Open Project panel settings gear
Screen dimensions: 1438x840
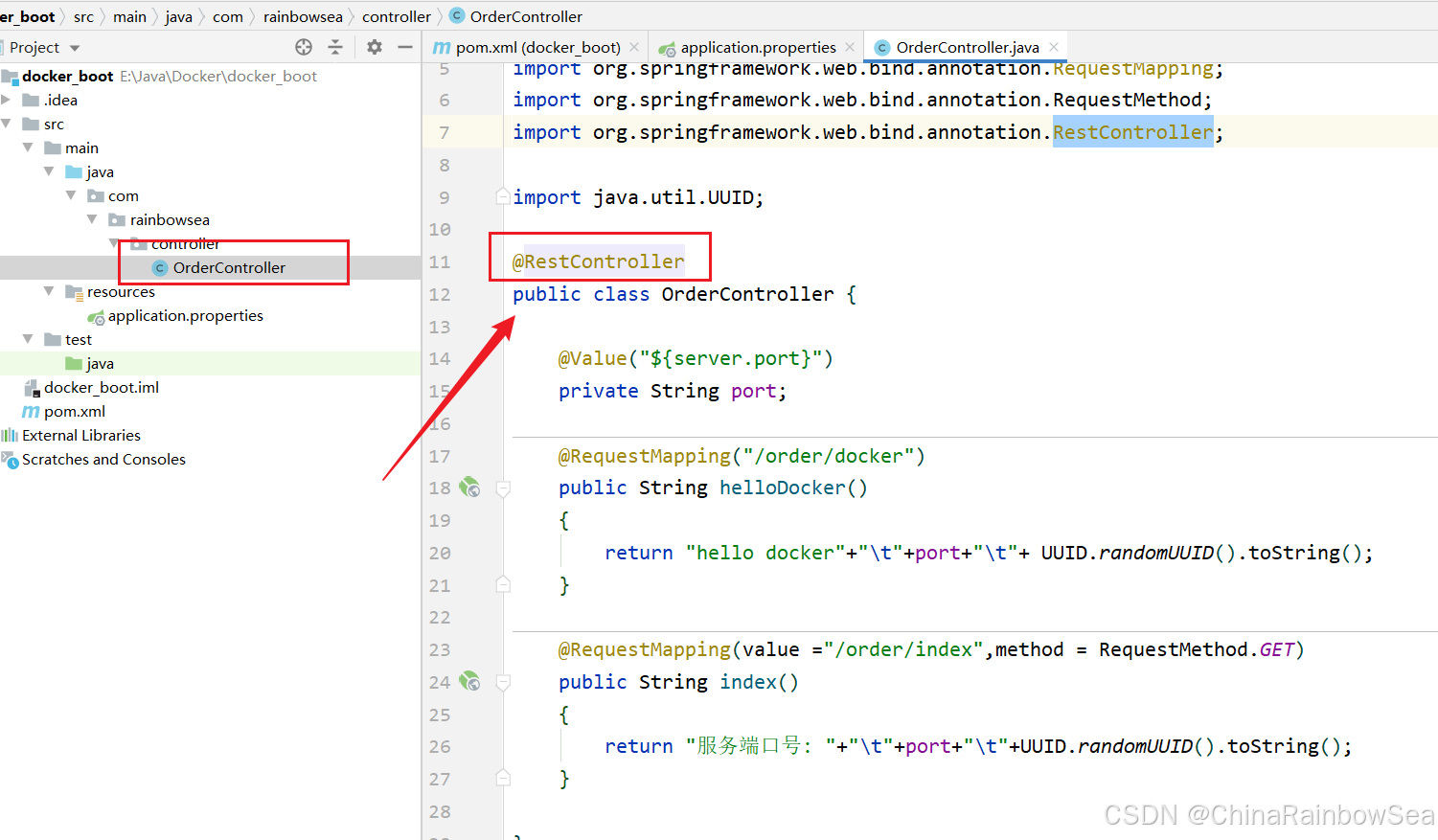pyautogui.click(x=375, y=47)
